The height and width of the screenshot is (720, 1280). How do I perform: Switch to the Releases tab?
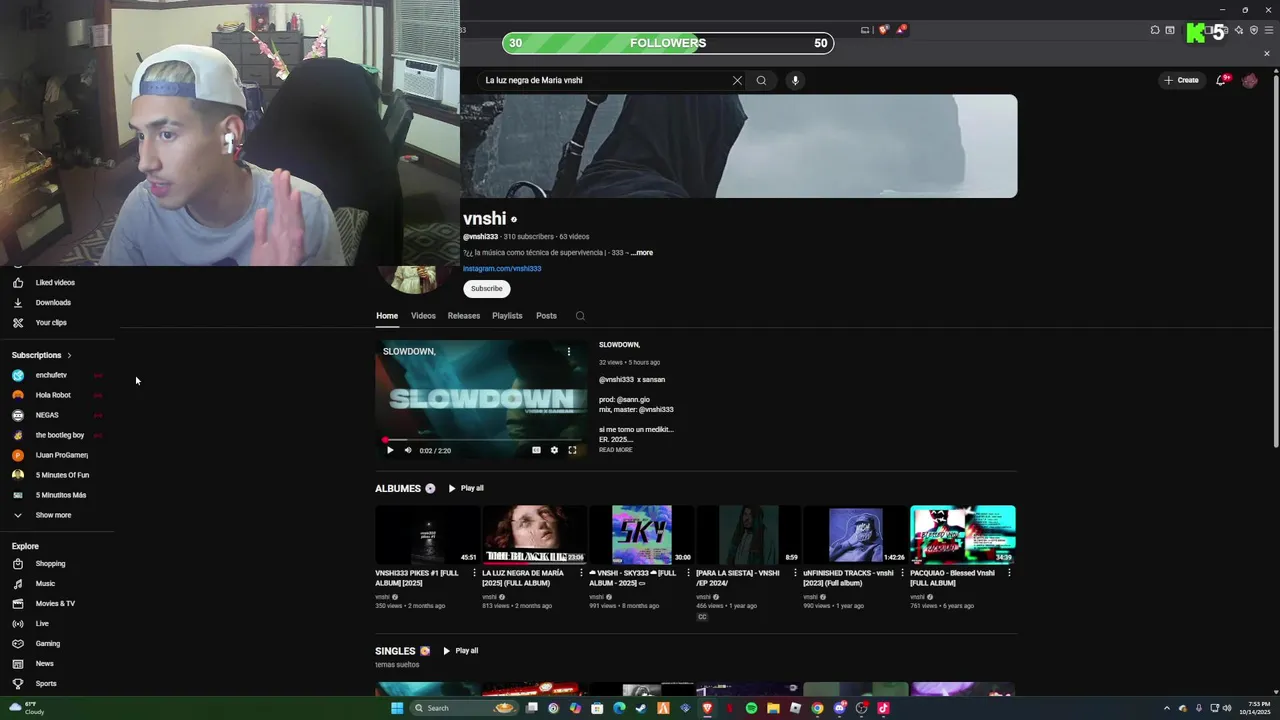(x=464, y=316)
